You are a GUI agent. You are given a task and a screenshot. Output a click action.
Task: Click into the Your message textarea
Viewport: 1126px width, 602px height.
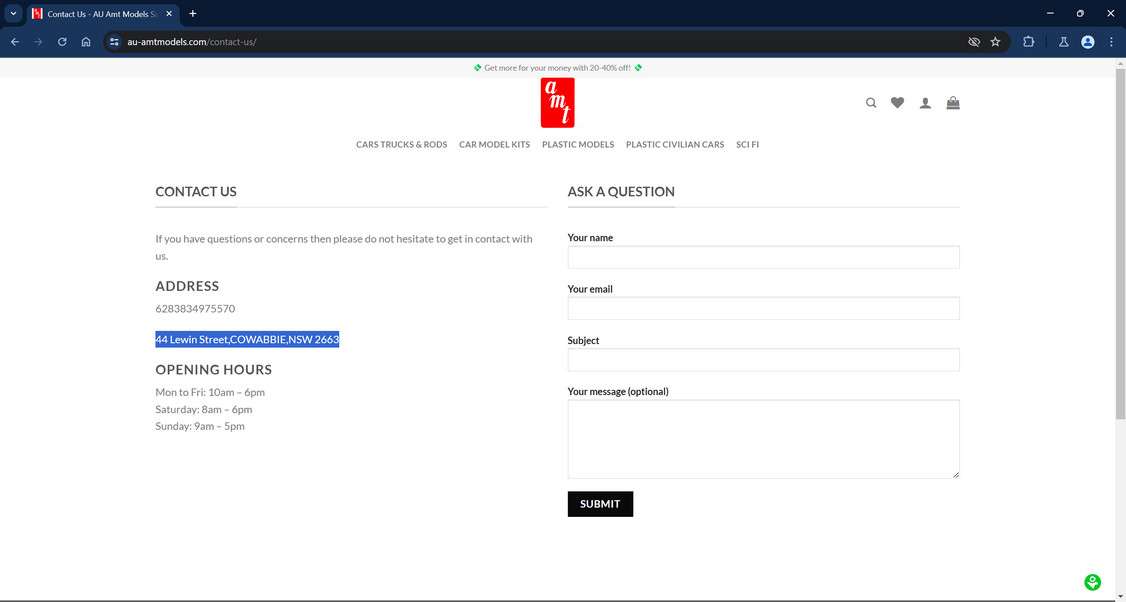763,439
